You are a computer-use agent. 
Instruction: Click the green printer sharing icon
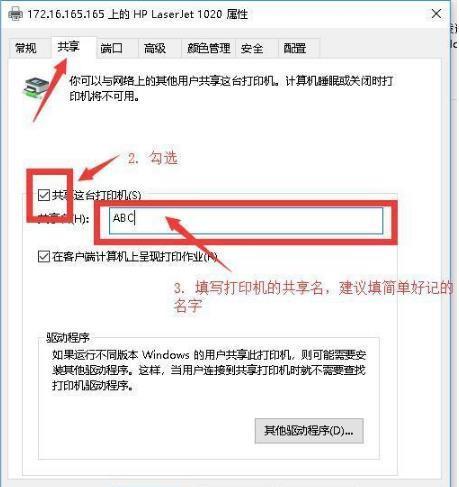point(36,87)
